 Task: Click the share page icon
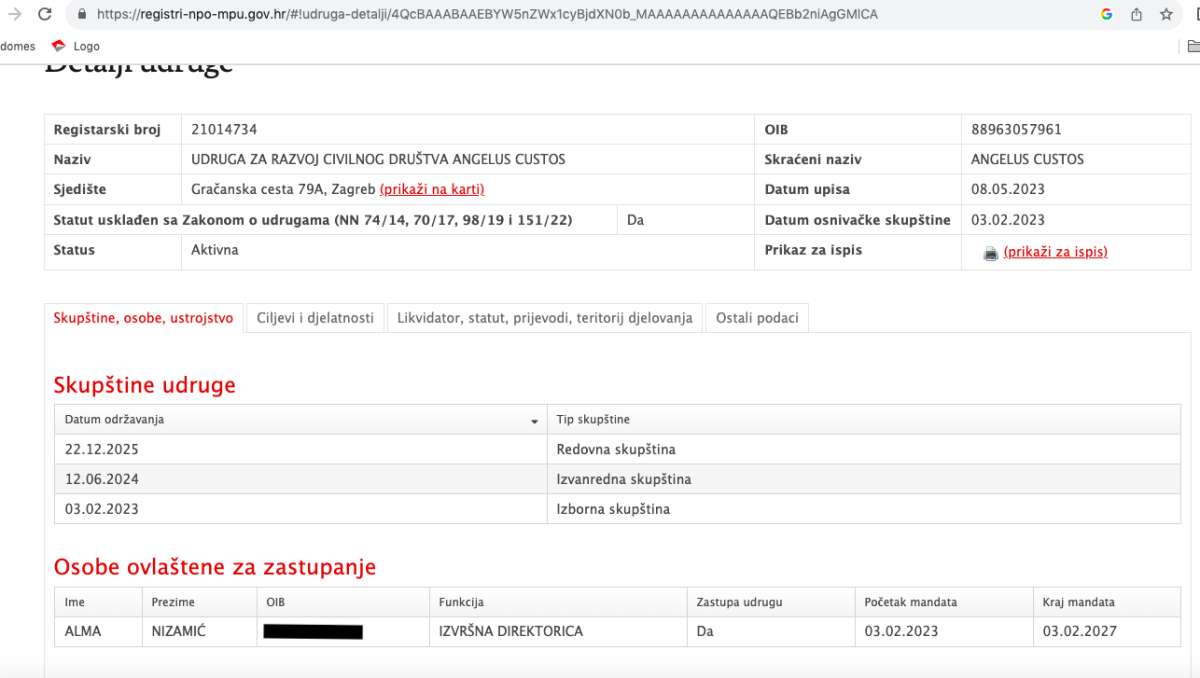click(x=1136, y=15)
